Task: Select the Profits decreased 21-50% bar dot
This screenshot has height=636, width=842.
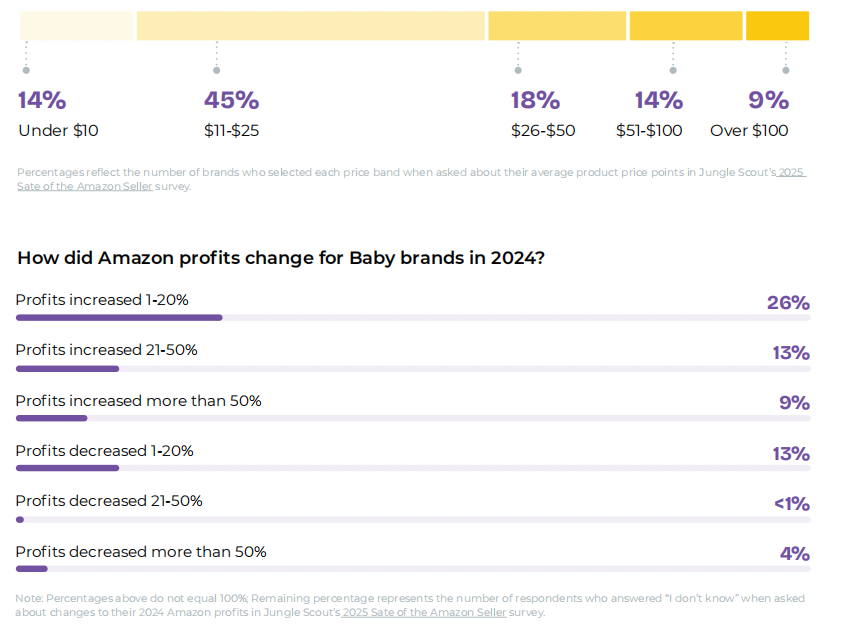Action: (20, 519)
